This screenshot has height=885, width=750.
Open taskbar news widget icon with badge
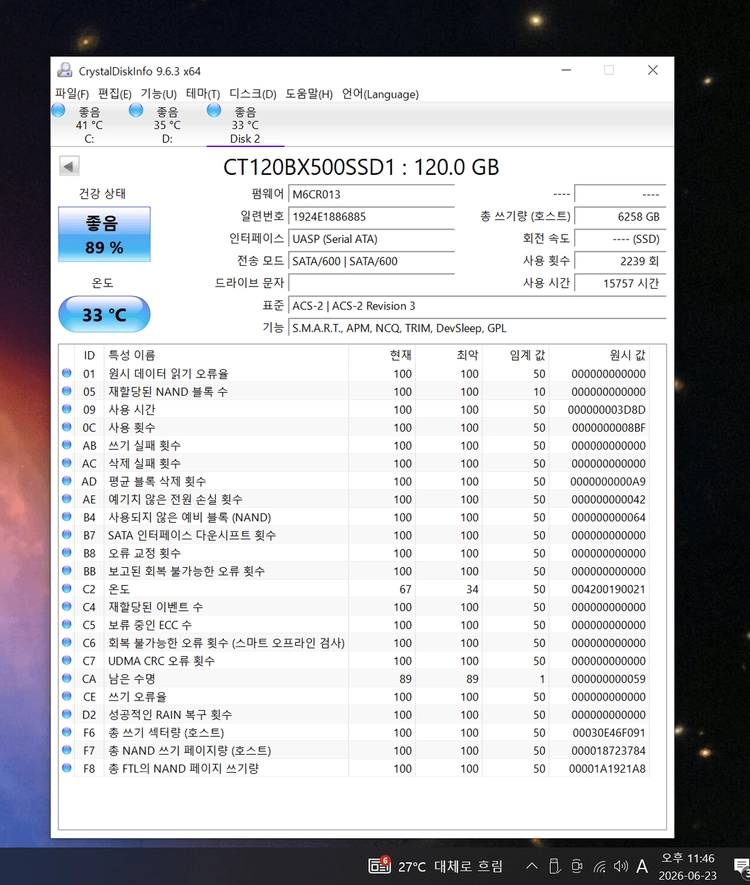(x=379, y=865)
